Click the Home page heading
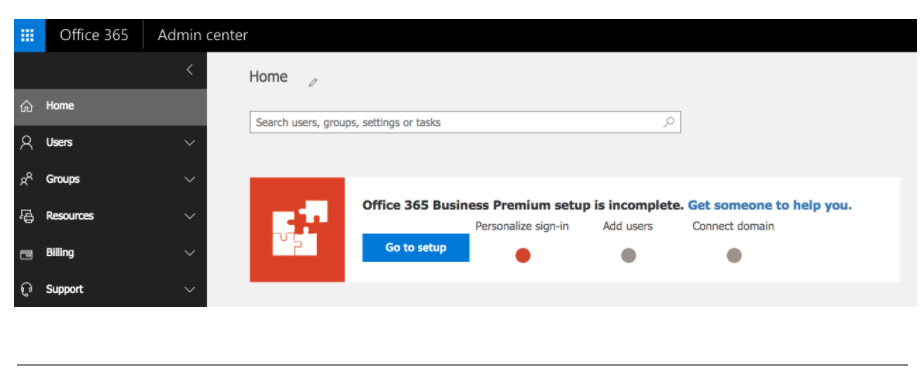Viewport: 923px width, 378px height. pyautogui.click(x=268, y=77)
